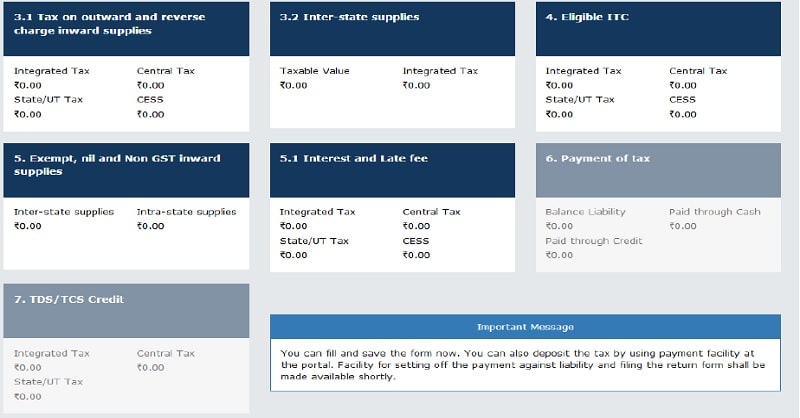Click State/UT Tax value in TDS/TCS Credit

click(x=28, y=397)
